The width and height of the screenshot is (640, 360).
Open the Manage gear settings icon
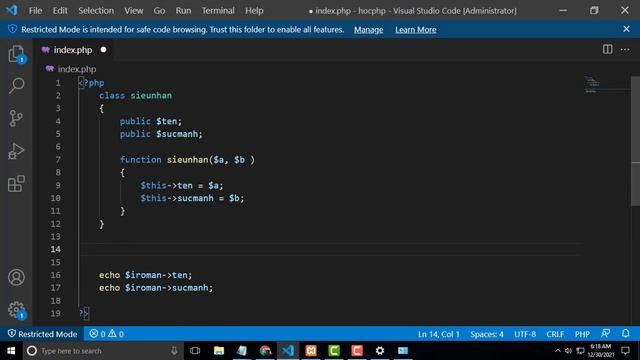coord(16,310)
